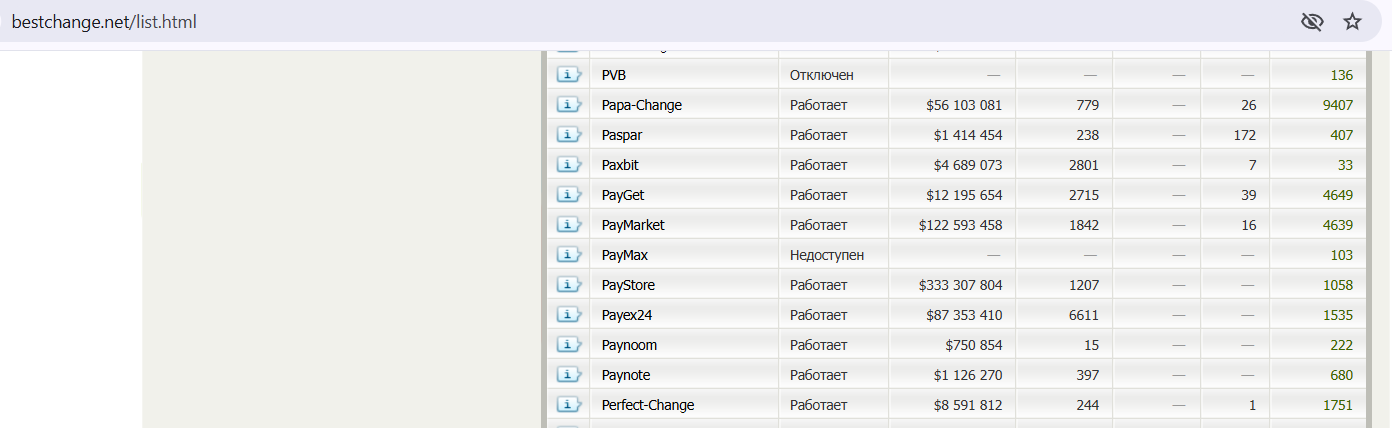The image size is (1392, 428).
Task: Select the $750 854 reserve value
Action: pos(973,345)
